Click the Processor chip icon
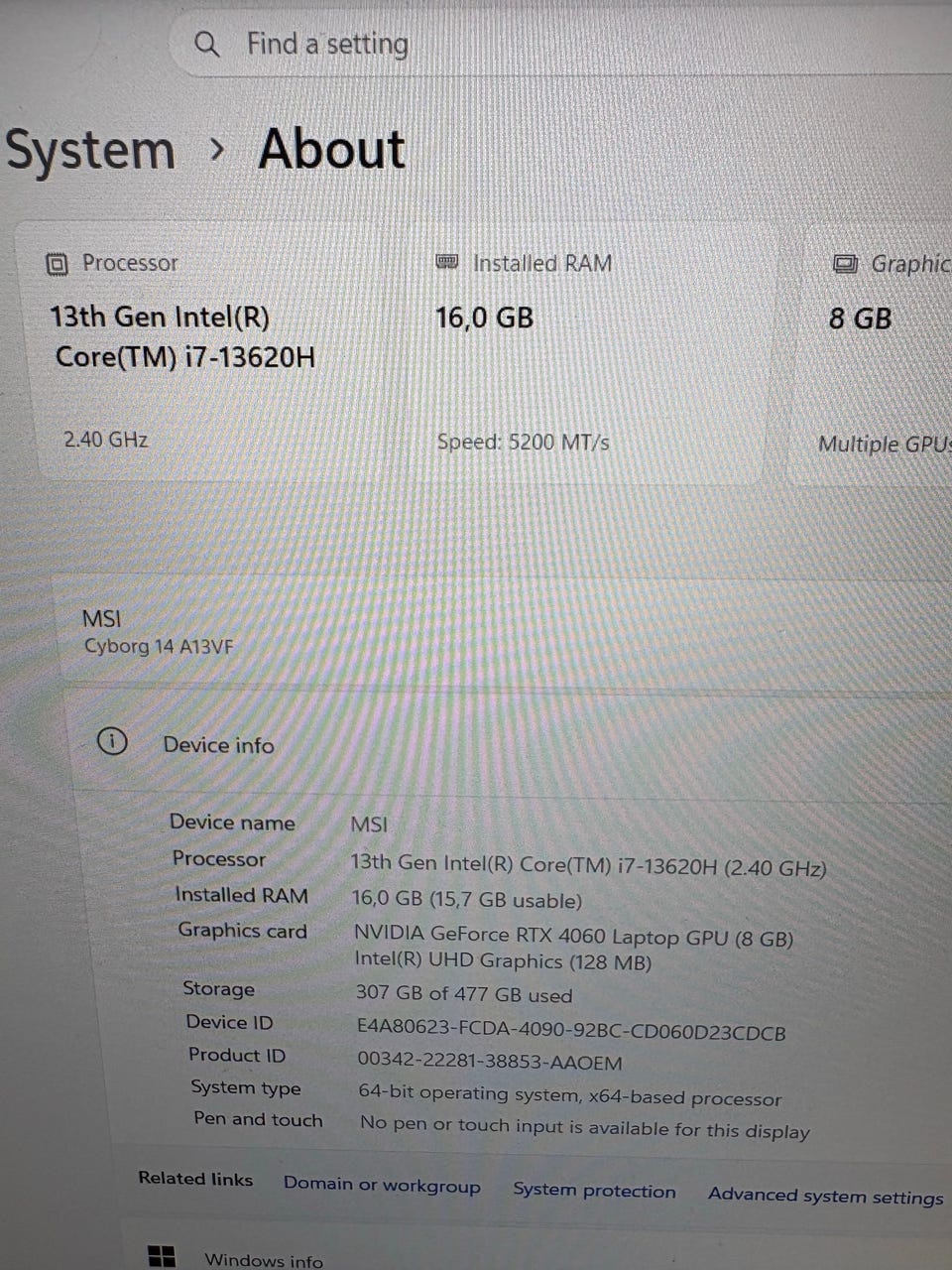The image size is (952, 1270). pos(58,264)
